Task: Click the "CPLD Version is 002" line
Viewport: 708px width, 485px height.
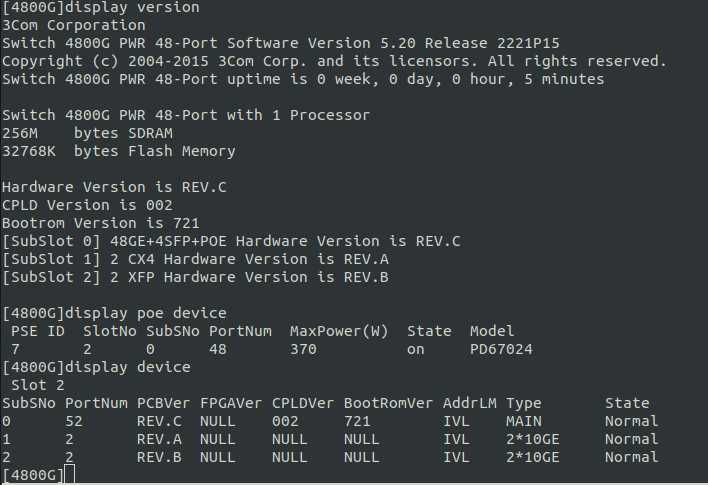Action: [92, 205]
